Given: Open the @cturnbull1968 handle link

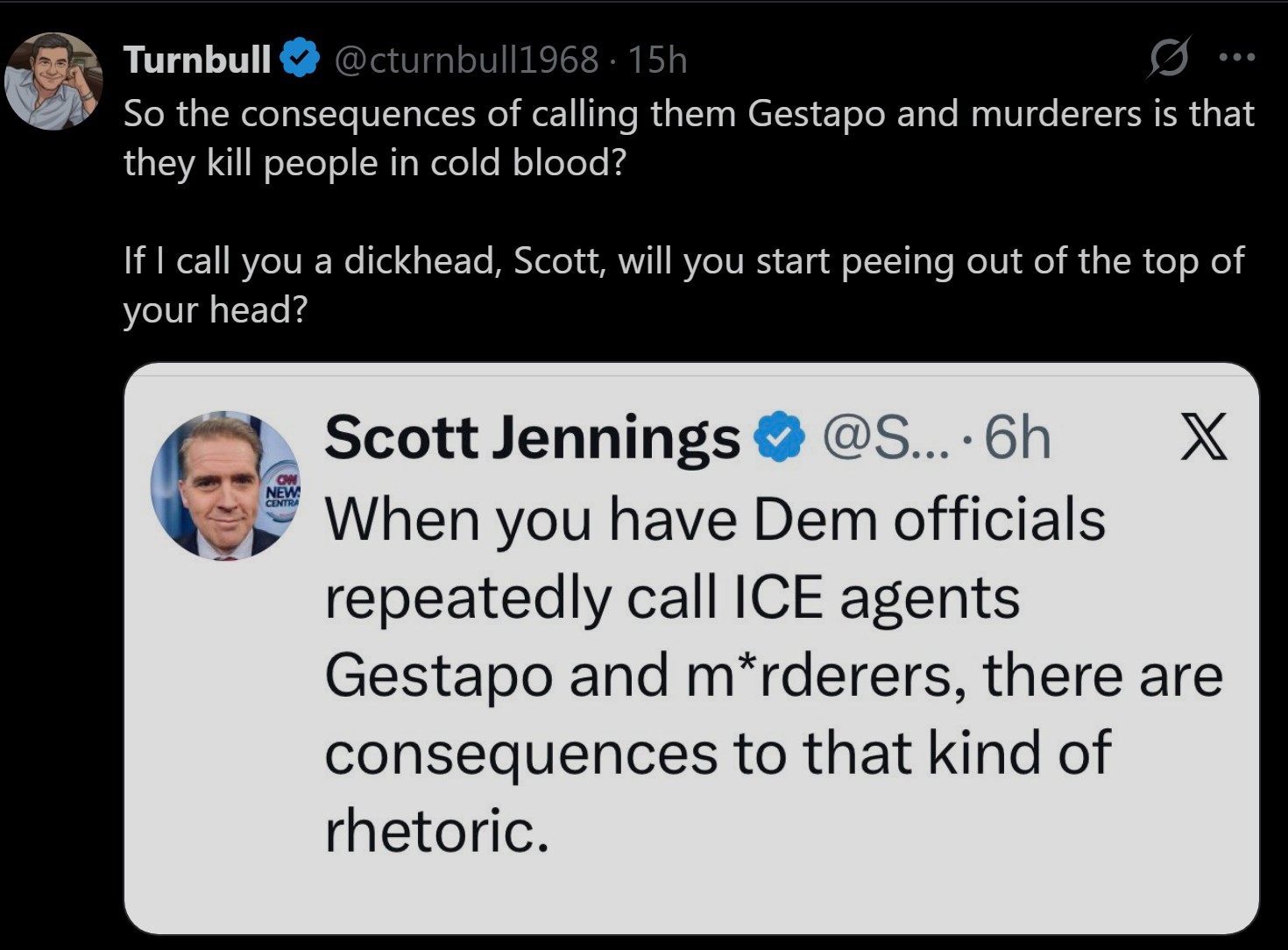Looking at the screenshot, I should 466,60.
